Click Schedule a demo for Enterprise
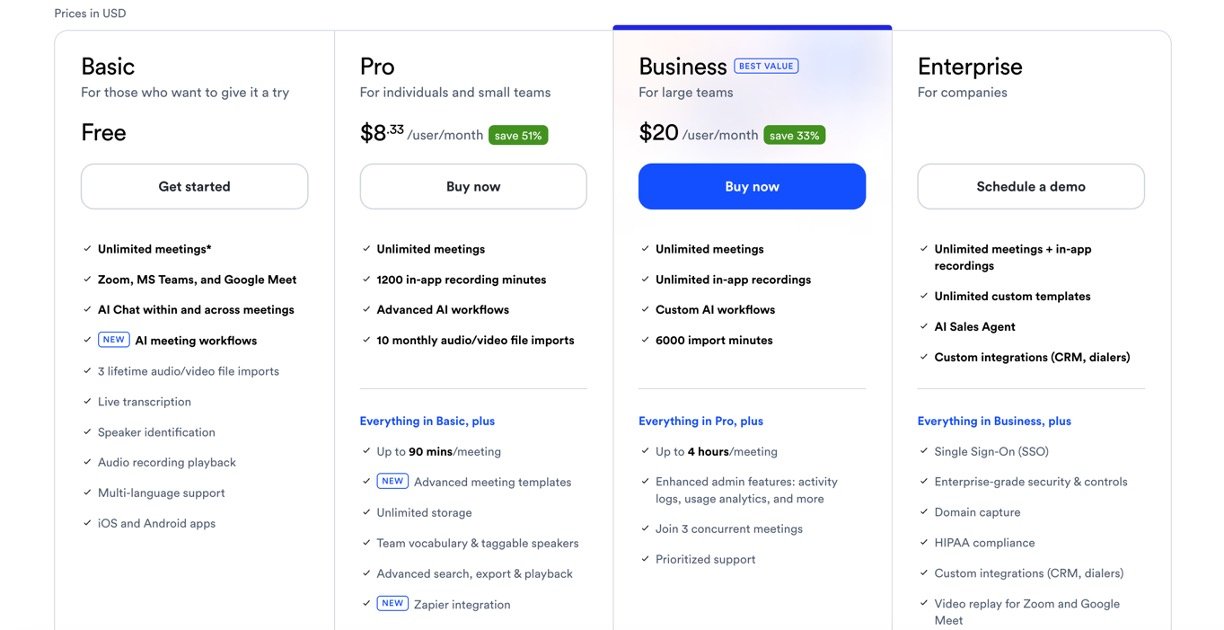The width and height of the screenshot is (1224, 630). pyautogui.click(x=1031, y=187)
